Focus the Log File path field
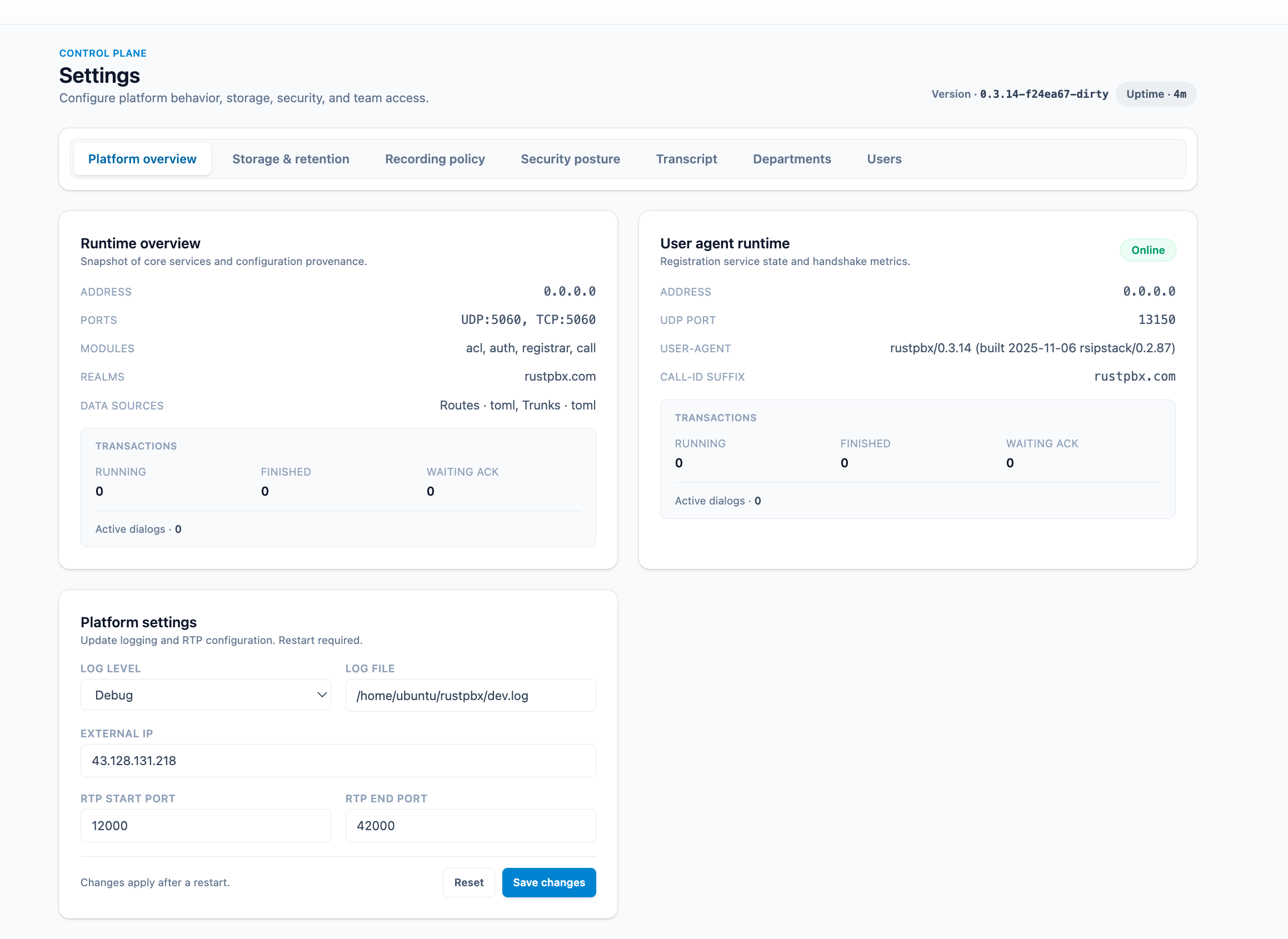The height and width of the screenshot is (939, 1288). 470,695
